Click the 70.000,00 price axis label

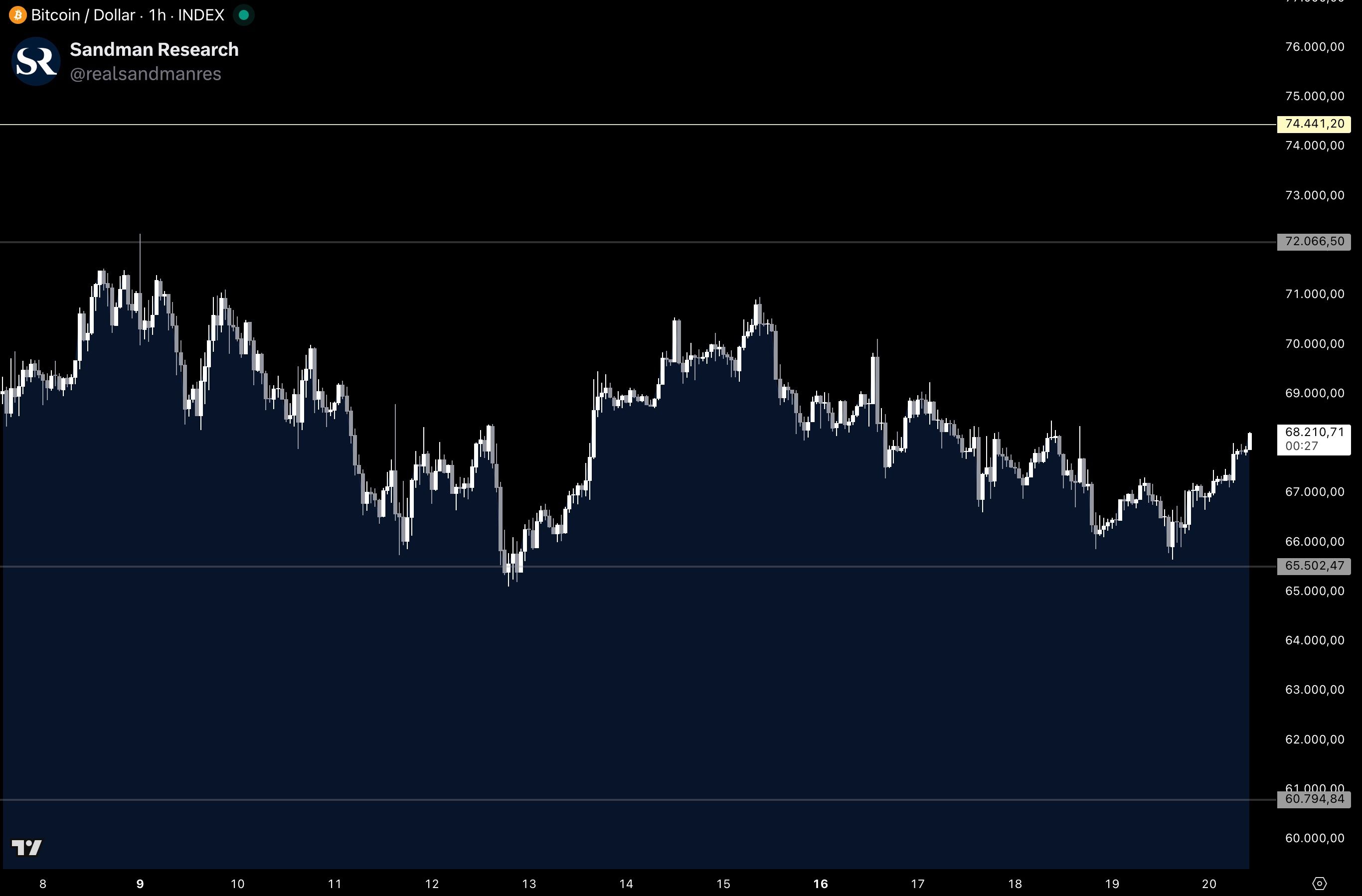1315,343
